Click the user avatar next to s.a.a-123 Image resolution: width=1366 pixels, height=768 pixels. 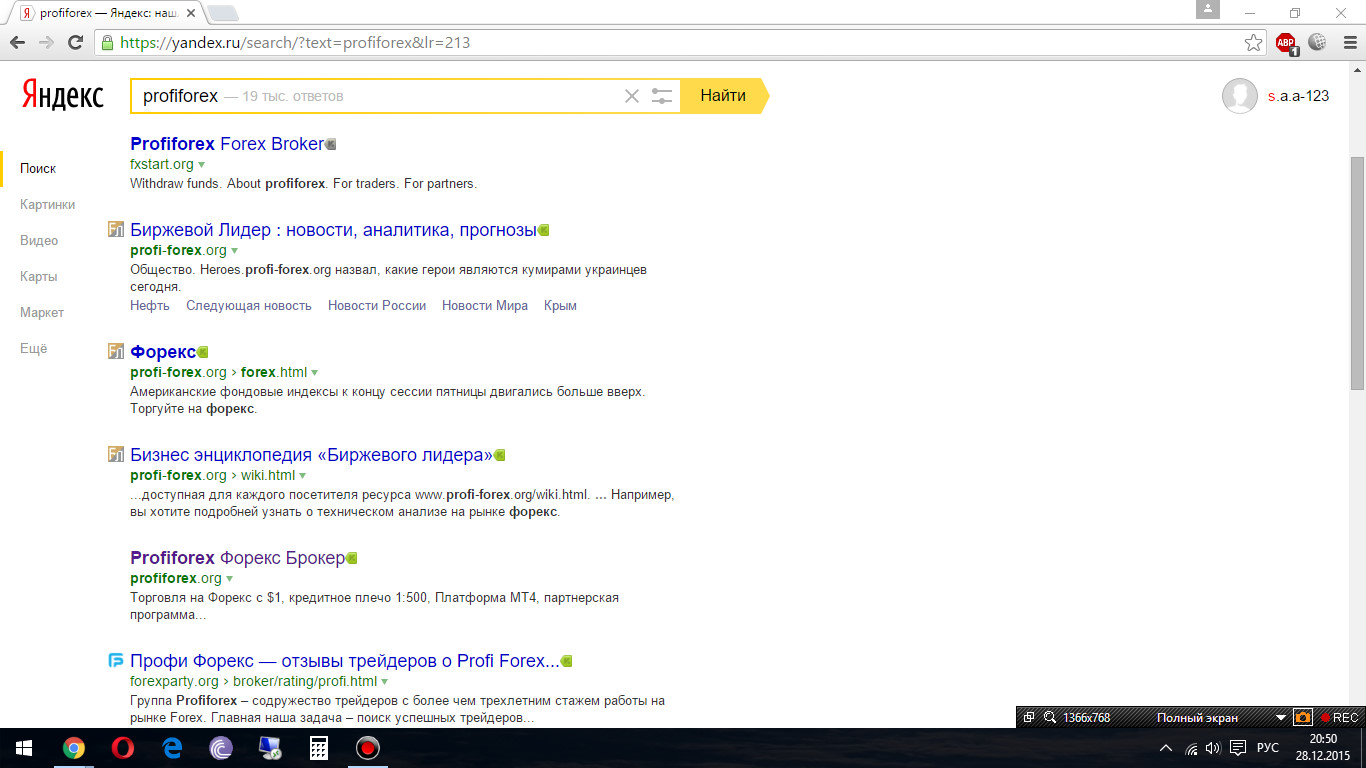(1240, 96)
